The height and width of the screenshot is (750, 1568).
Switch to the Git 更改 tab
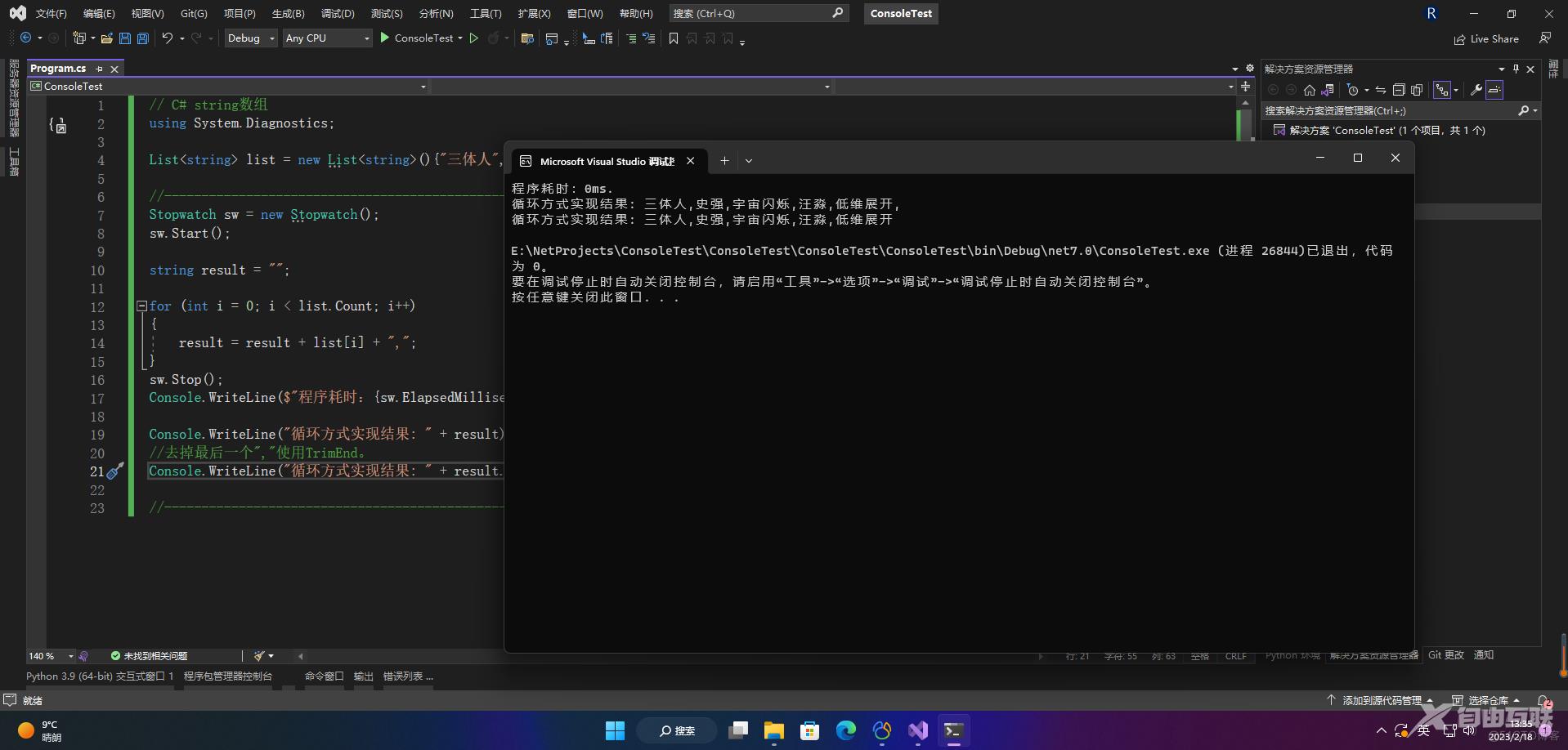tap(1445, 655)
